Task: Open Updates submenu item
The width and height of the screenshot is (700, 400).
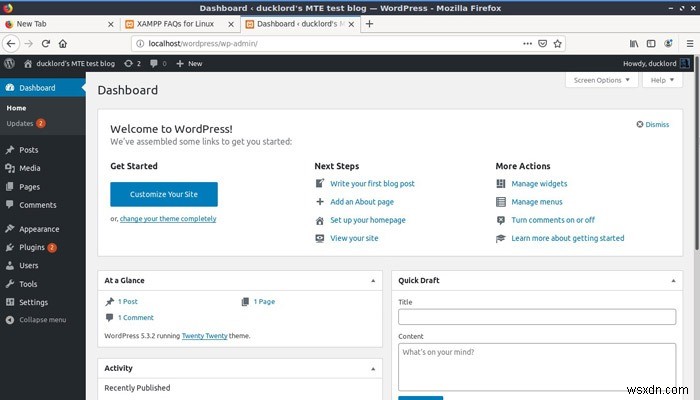Action: pos(26,123)
